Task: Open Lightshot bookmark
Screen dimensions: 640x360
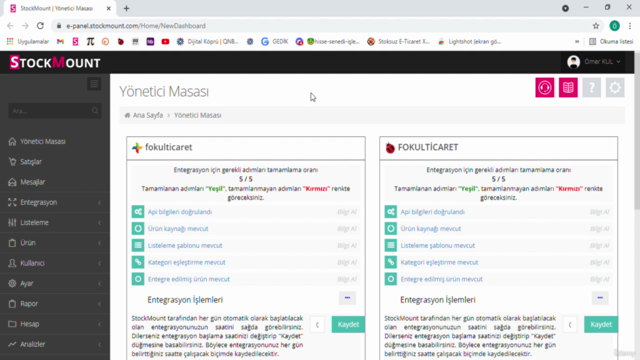Action: click(x=469, y=42)
